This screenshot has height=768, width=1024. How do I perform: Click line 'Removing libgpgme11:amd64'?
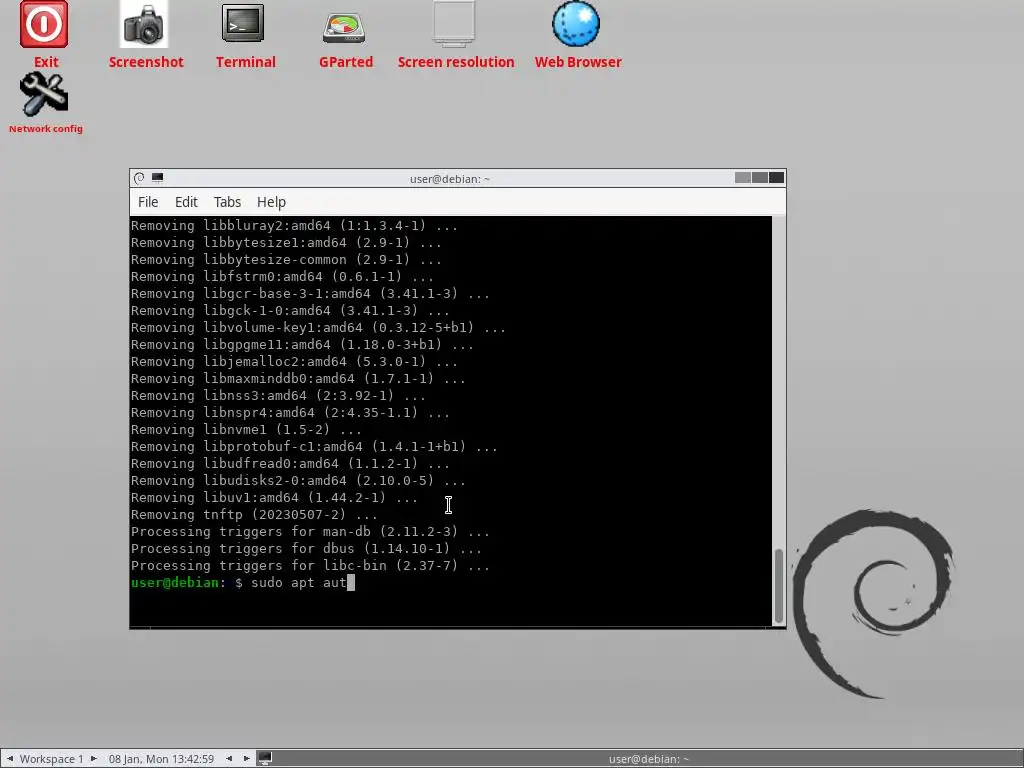(x=302, y=345)
